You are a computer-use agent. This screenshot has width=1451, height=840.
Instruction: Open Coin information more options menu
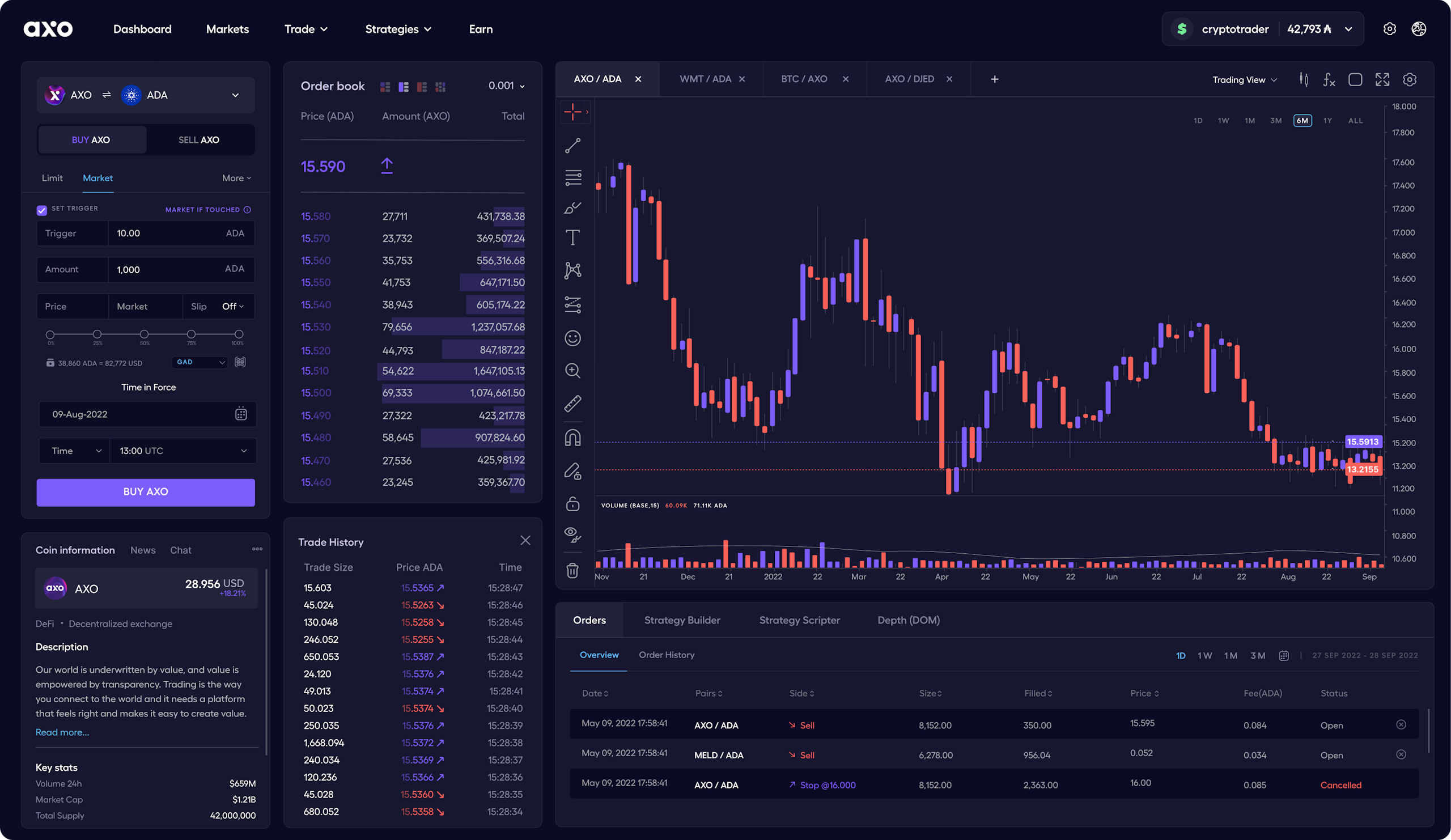pos(257,549)
